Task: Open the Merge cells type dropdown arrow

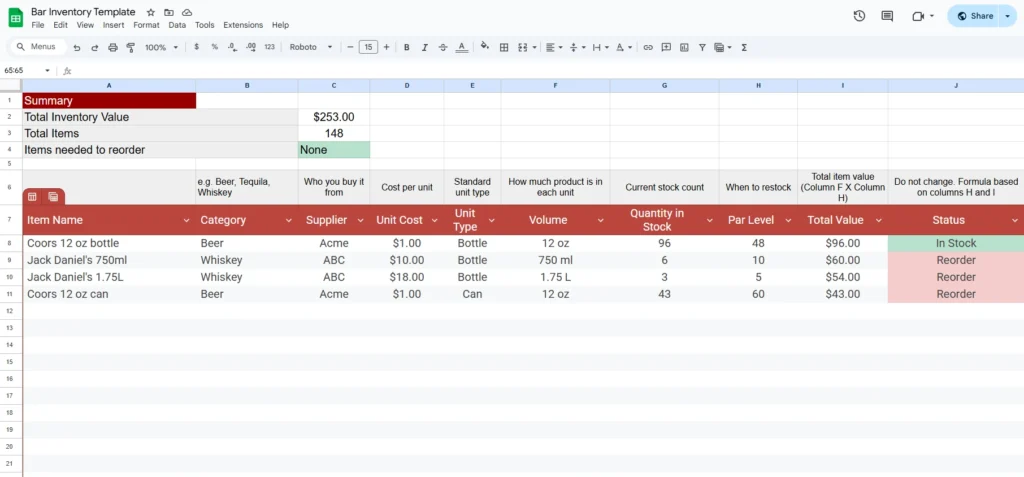Action: point(535,47)
